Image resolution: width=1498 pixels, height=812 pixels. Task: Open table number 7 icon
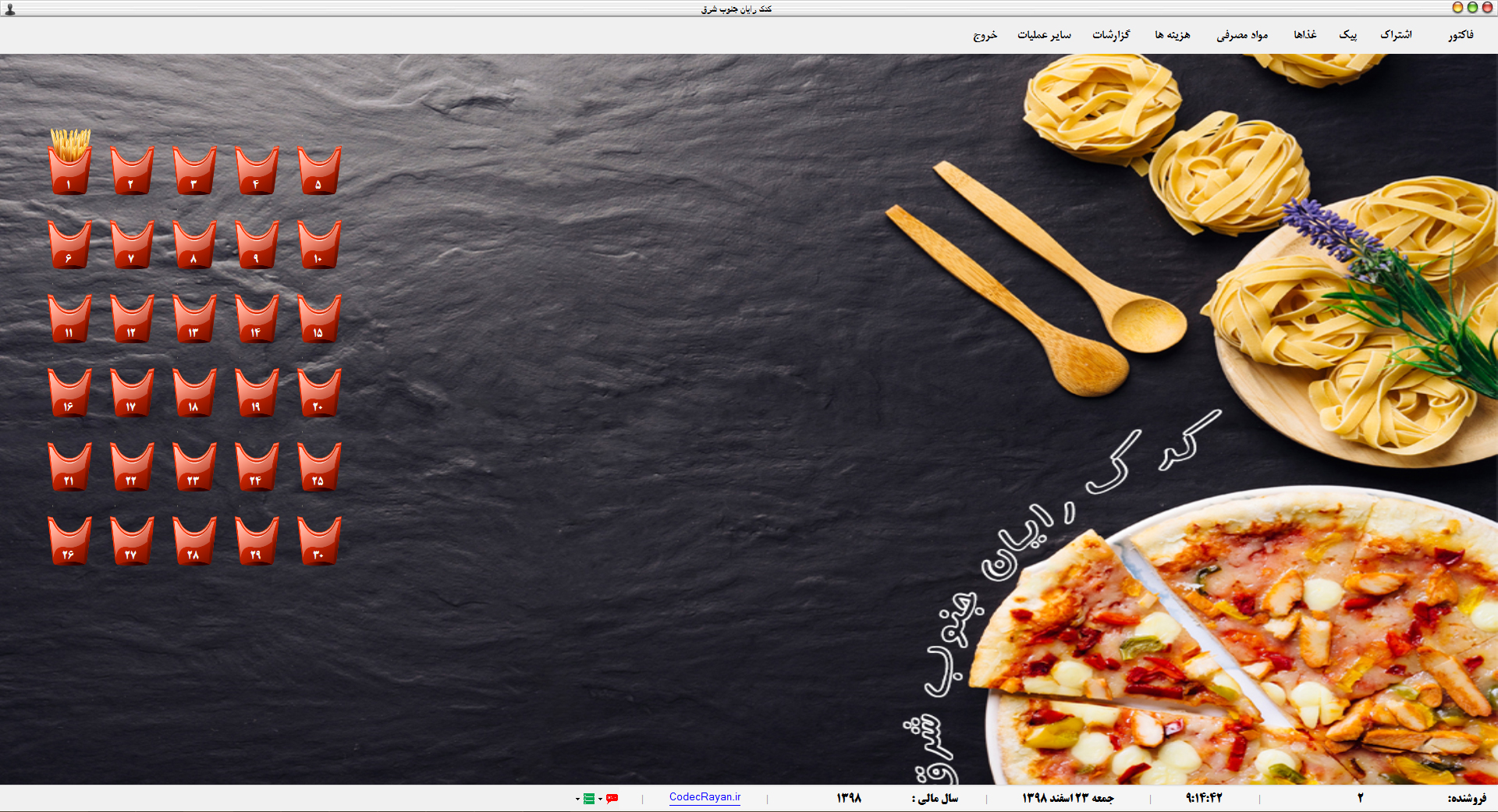(x=132, y=244)
